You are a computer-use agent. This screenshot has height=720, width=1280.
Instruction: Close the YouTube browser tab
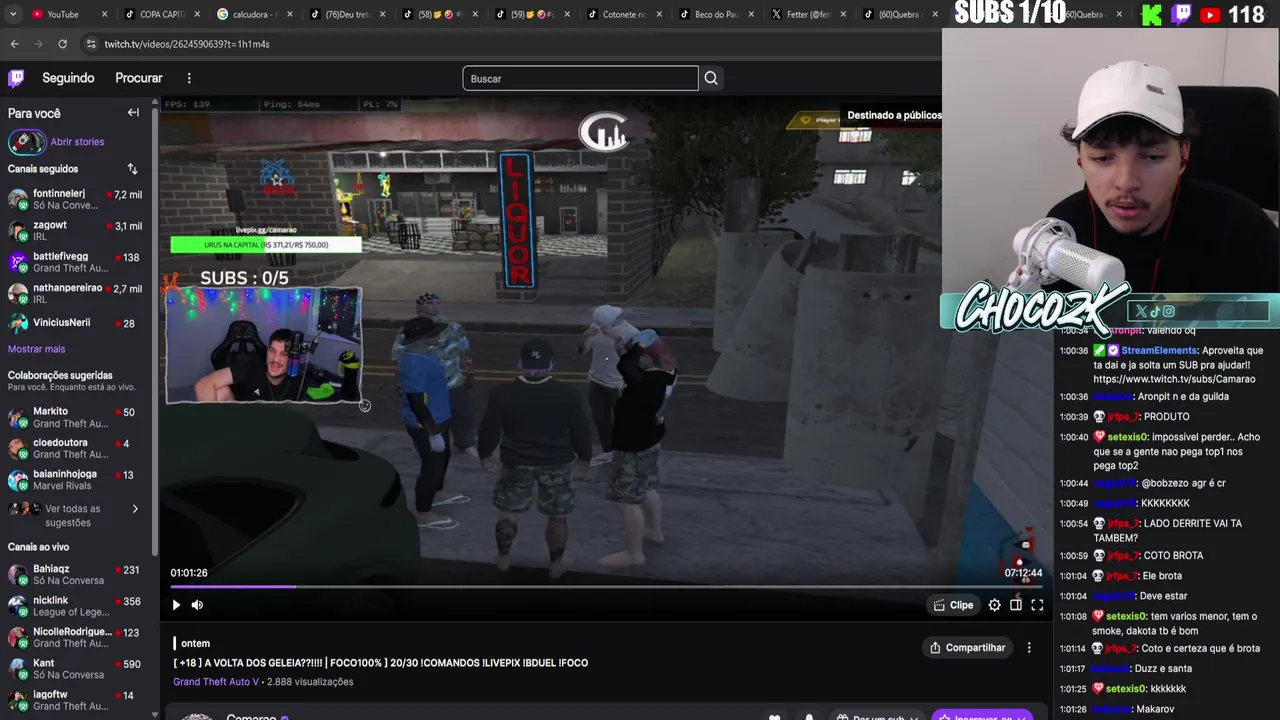[104, 14]
